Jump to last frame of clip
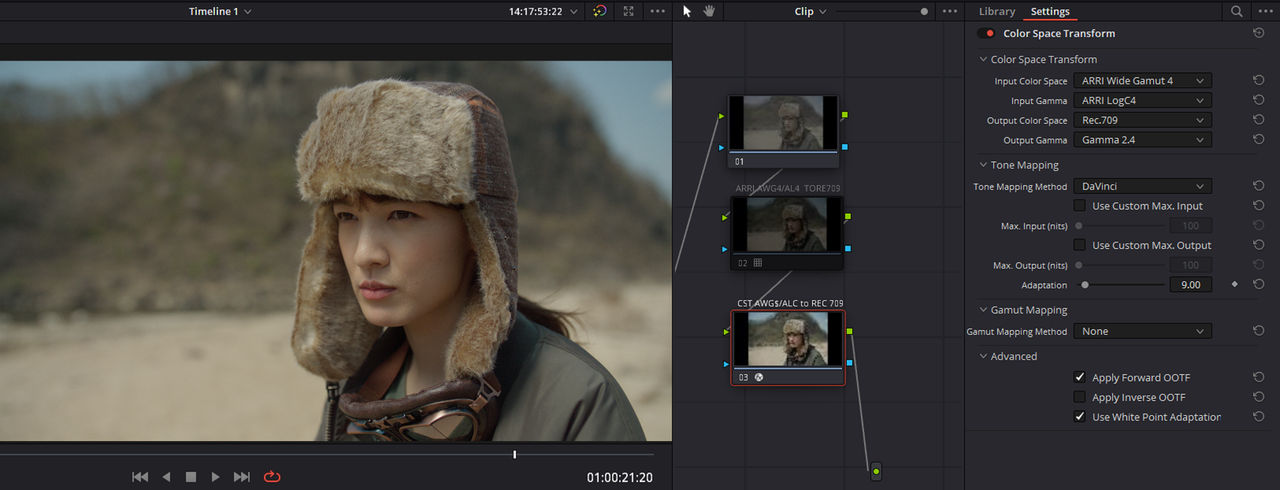1280x490 pixels. tap(241, 477)
